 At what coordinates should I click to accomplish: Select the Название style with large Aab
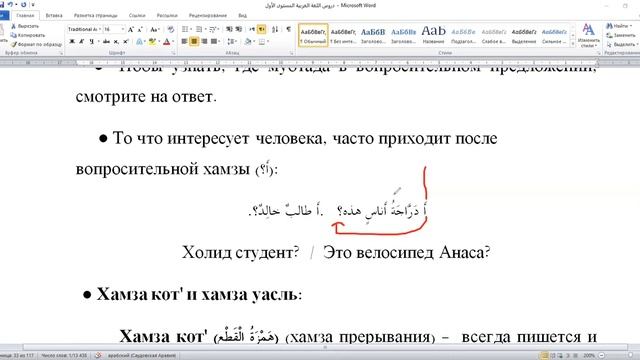click(x=433, y=35)
